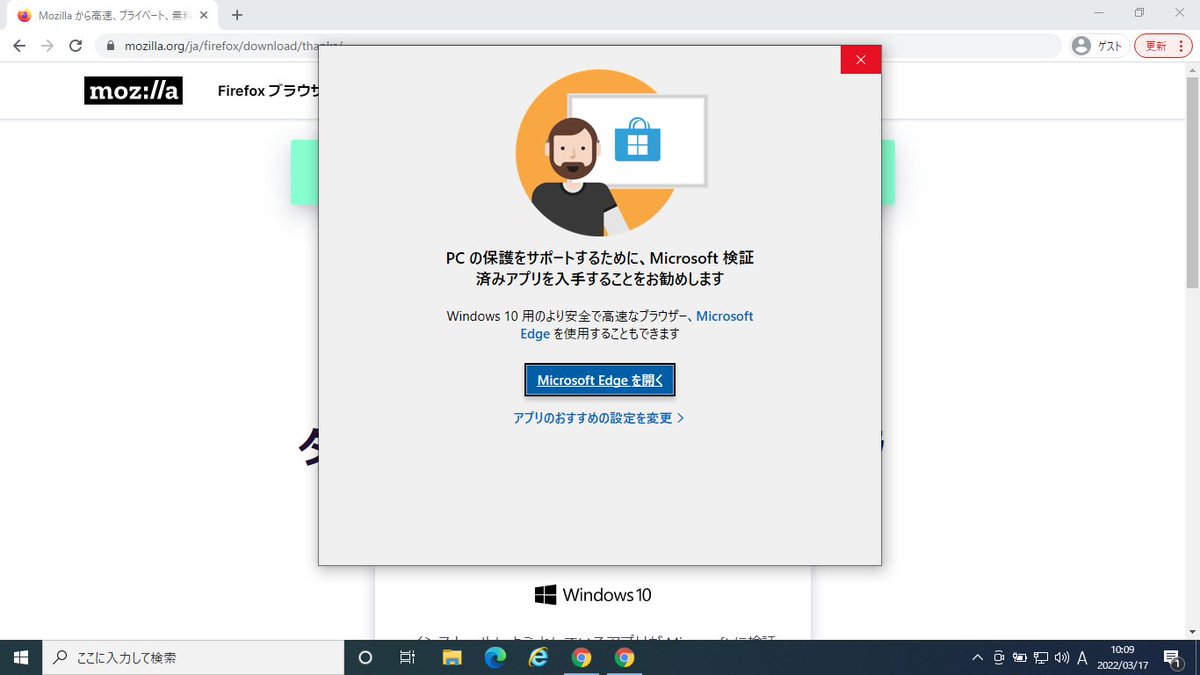Image resolution: width=1200 pixels, height=675 pixels.
Task: Click the moz://a logo on the page
Action: click(133, 91)
